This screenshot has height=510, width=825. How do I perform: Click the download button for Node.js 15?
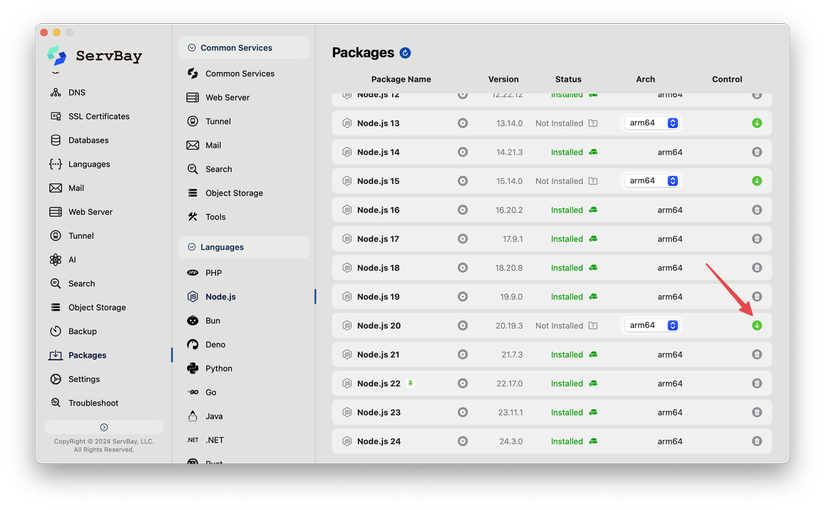click(757, 181)
